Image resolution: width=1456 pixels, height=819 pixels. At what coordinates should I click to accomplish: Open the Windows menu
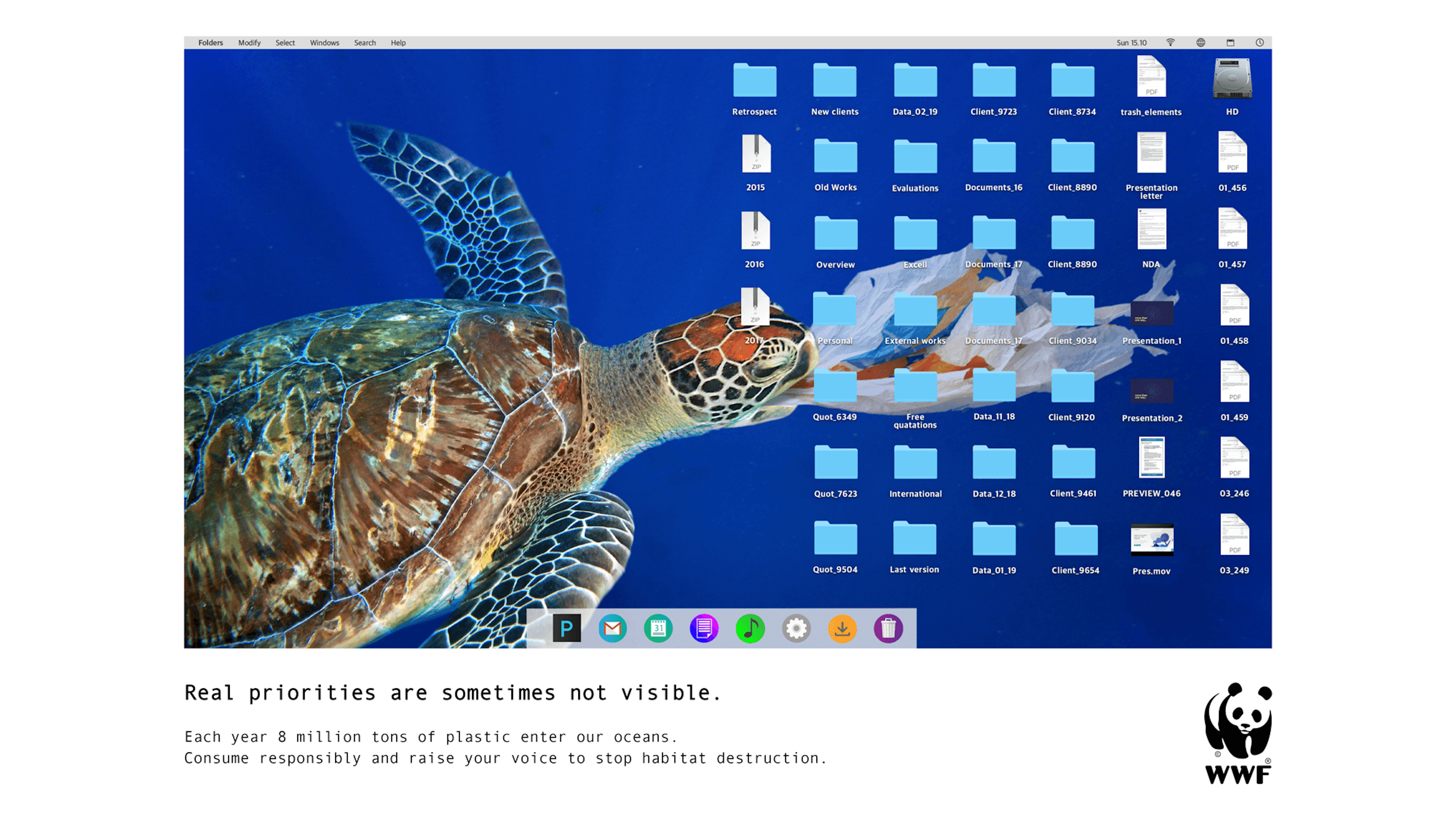325,42
